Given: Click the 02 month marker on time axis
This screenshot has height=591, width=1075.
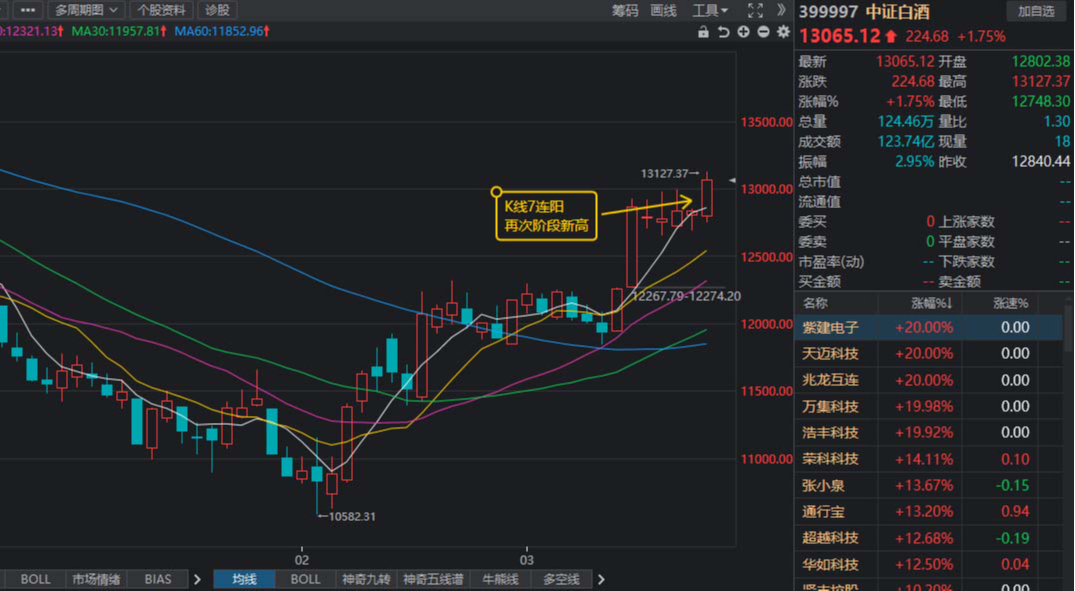Looking at the screenshot, I should pyautogui.click(x=302, y=560).
